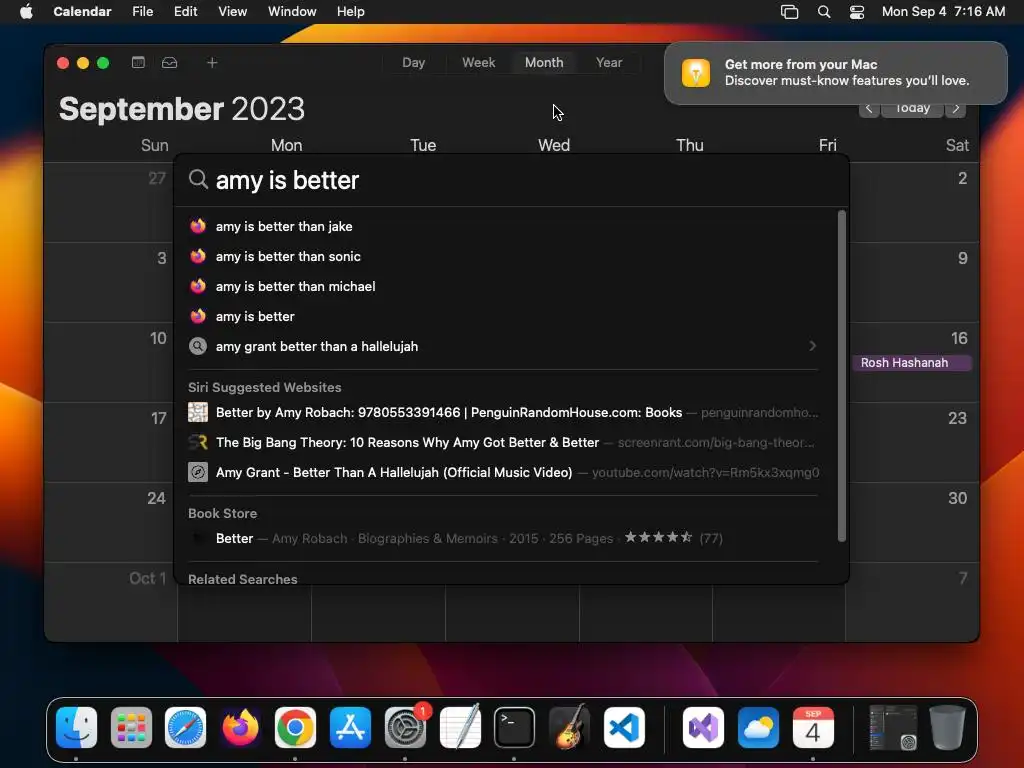
Task: Open the Trash in the dock
Action: coord(947,727)
